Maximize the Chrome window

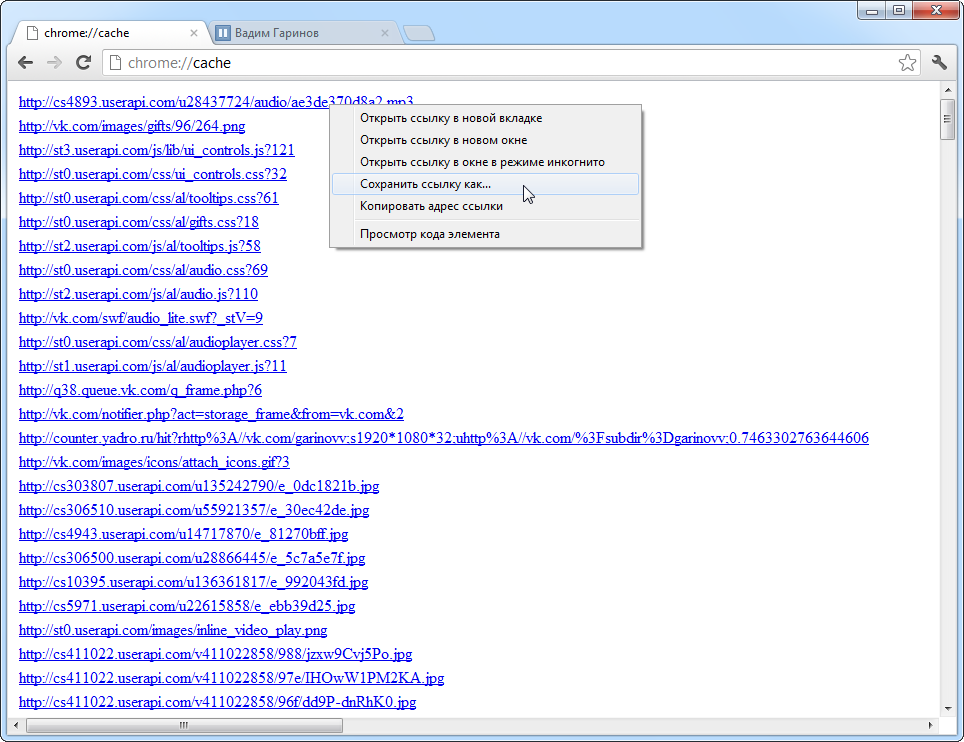click(x=899, y=10)
